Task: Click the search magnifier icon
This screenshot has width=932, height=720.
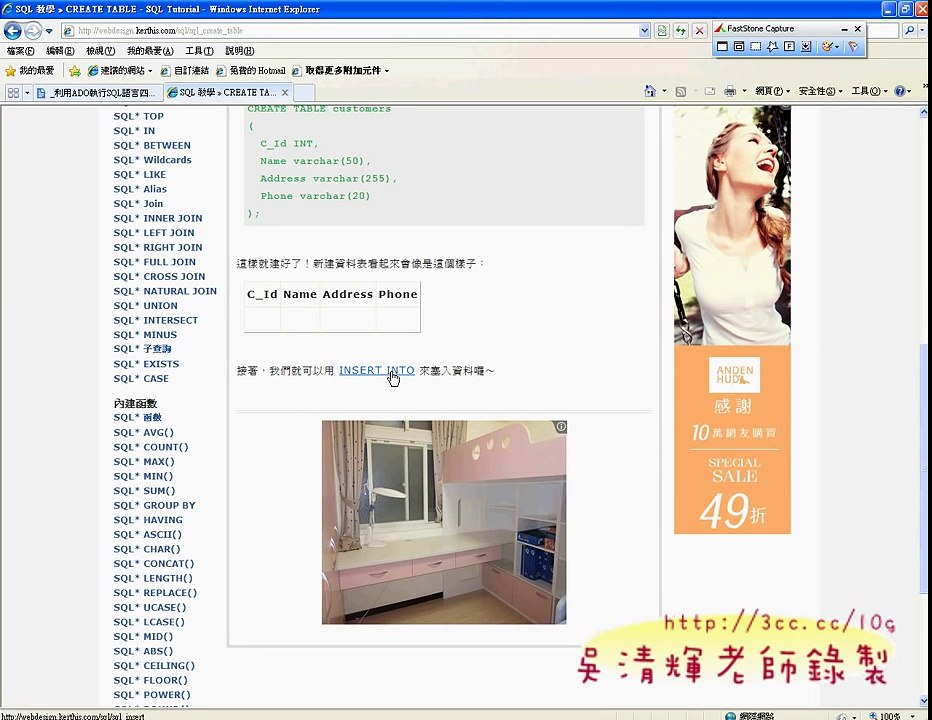Action: pos(909,30)
